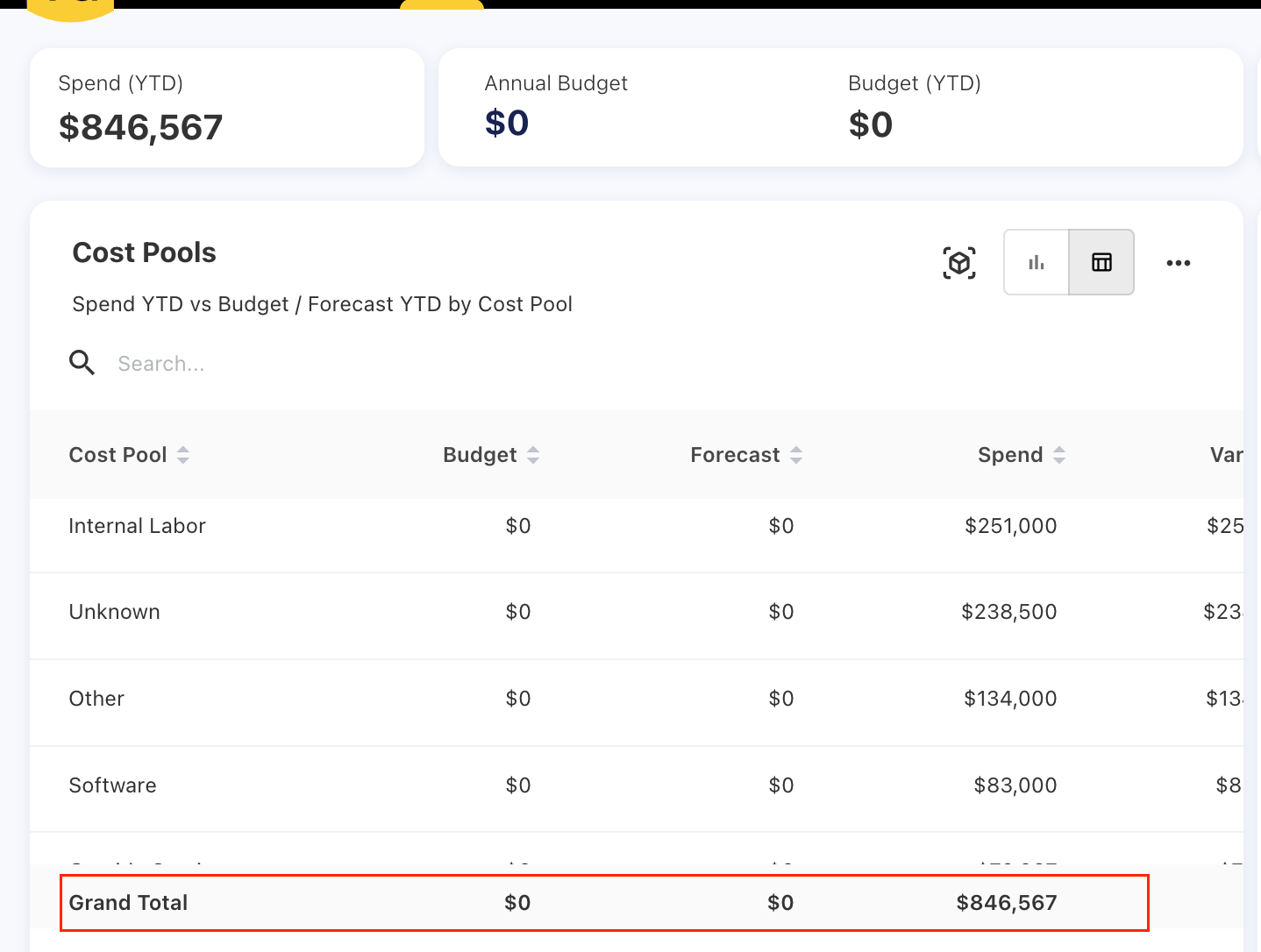1261x952 pixels.
Task: Select the Unknown cost pool row
Action: tap(115, 612)
